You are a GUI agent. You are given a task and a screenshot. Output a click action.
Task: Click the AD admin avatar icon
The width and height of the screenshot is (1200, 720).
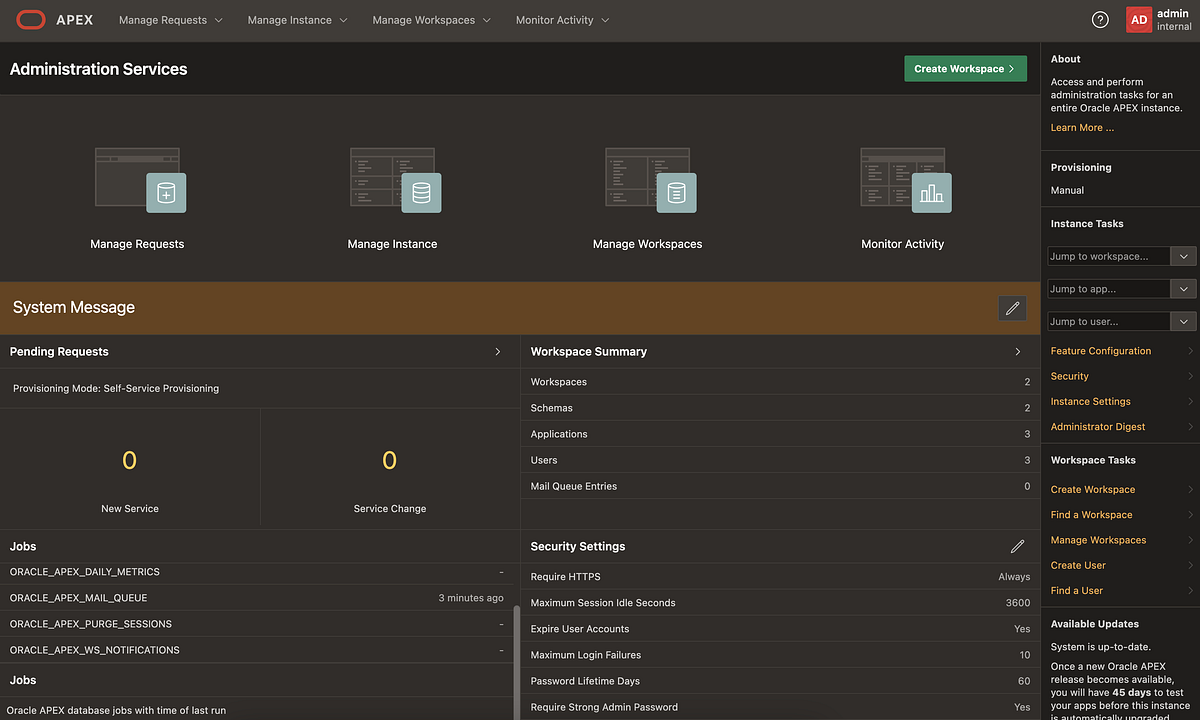pyautogui.click(x=1139, y=19)
